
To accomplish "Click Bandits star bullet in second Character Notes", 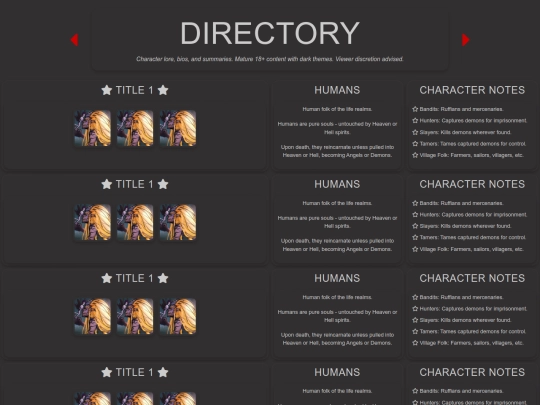I will (x=415, y=203).
